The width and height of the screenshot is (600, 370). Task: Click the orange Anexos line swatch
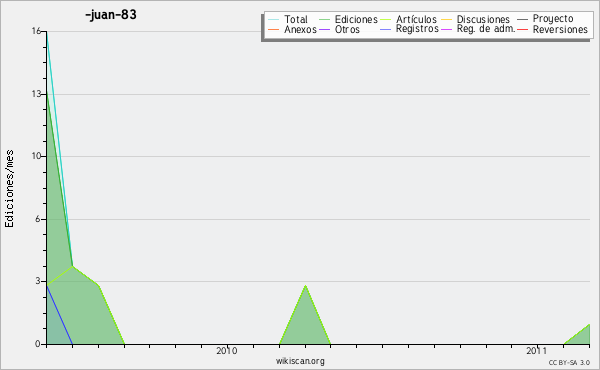[274, 29]
